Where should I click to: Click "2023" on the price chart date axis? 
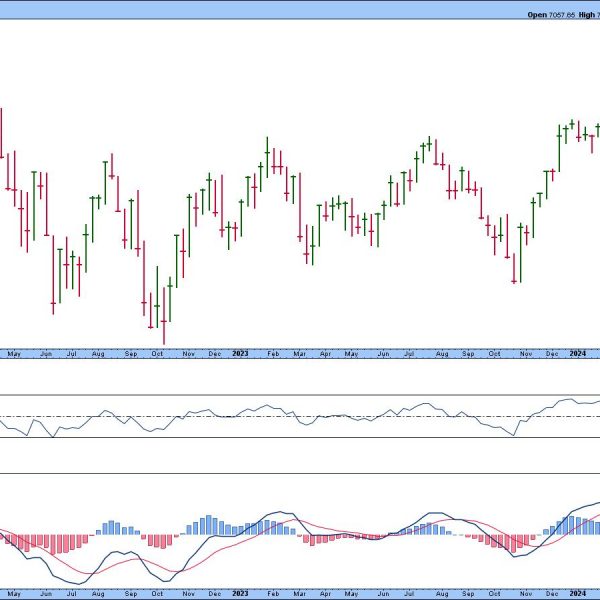240,354
